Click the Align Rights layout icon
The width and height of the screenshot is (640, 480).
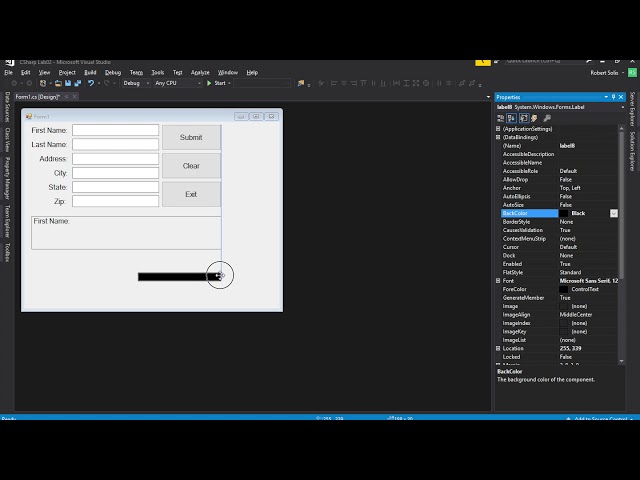[353, 83]
